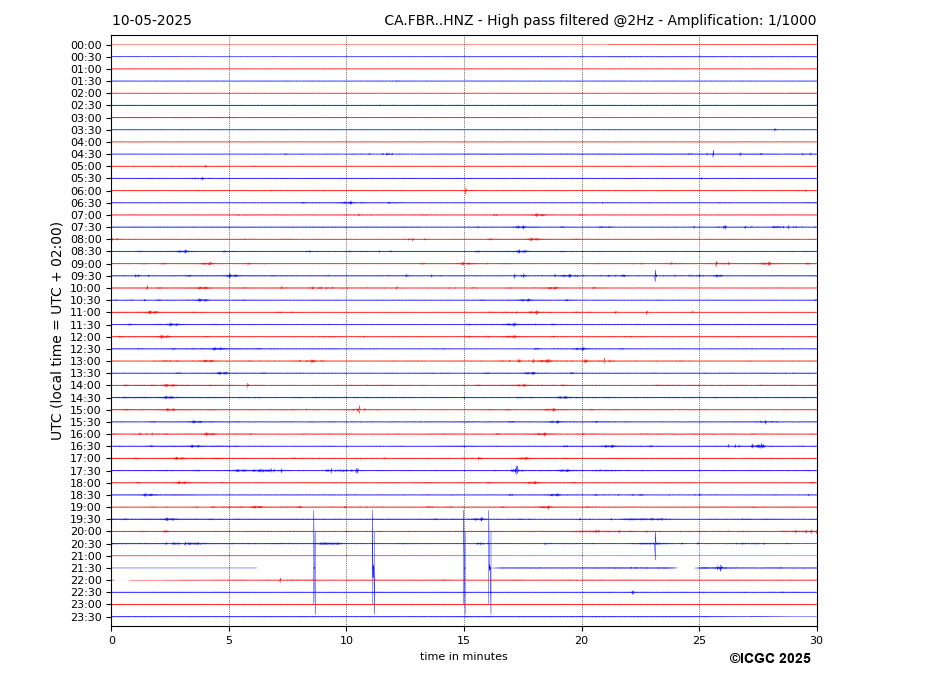Select the 10:00 row label
This screenshot has width=927, height=696.
pyautogui.click(x=86, y=289)
